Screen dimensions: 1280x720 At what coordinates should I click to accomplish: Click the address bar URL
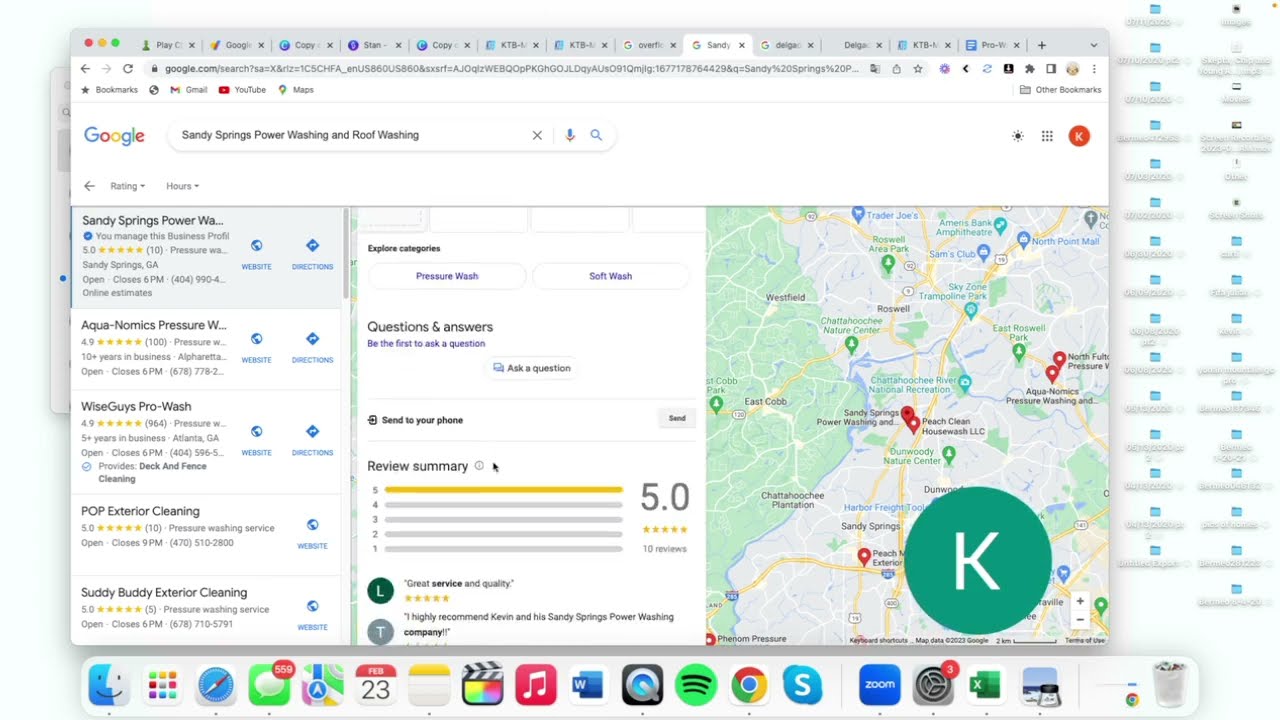pos(511,69)
